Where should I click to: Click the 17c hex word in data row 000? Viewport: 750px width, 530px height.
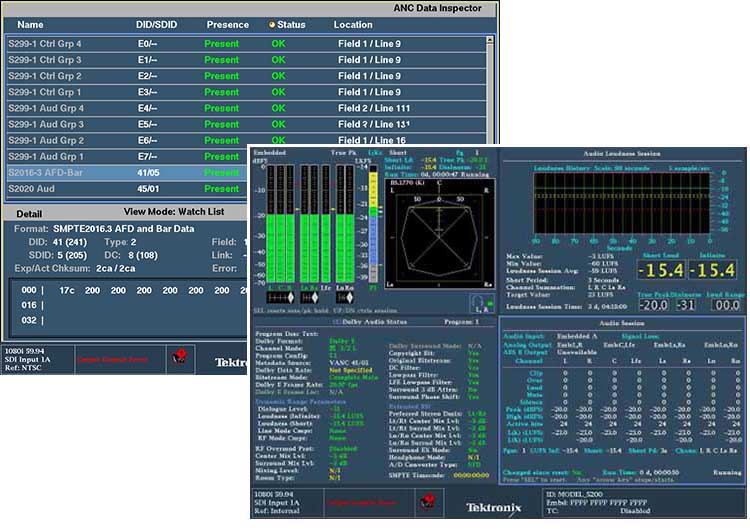point(66,290)
